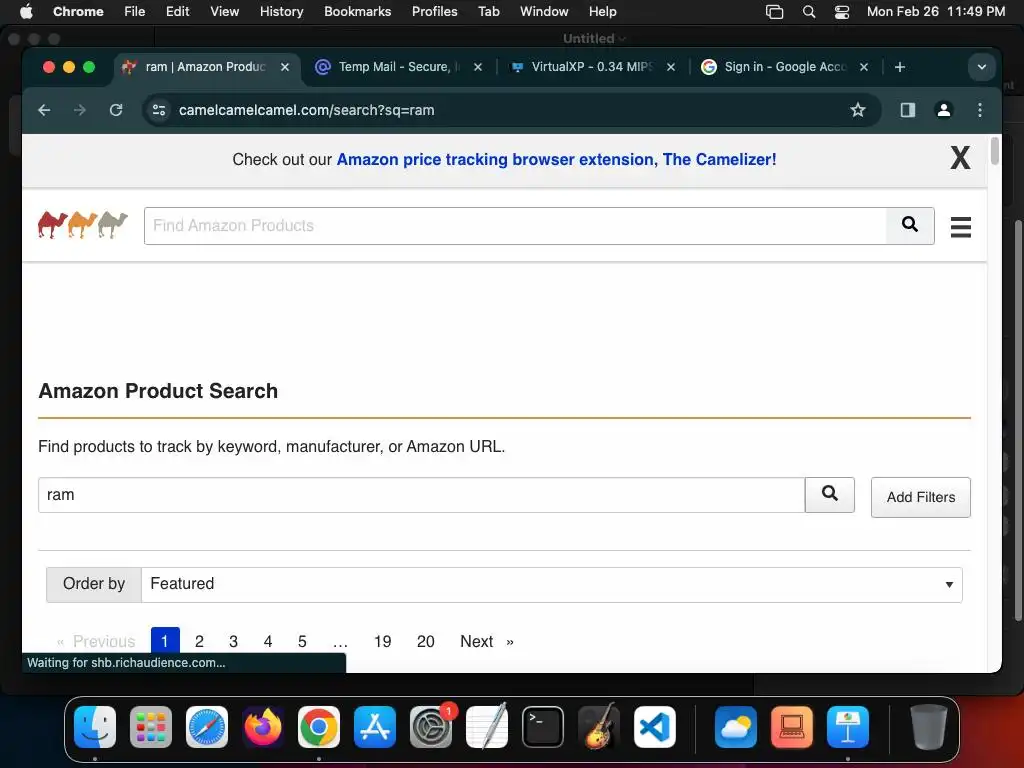This screenshot has width=1024, height=768.
Task: Reload the page in Chrome
Action: (x=116, y=110)
